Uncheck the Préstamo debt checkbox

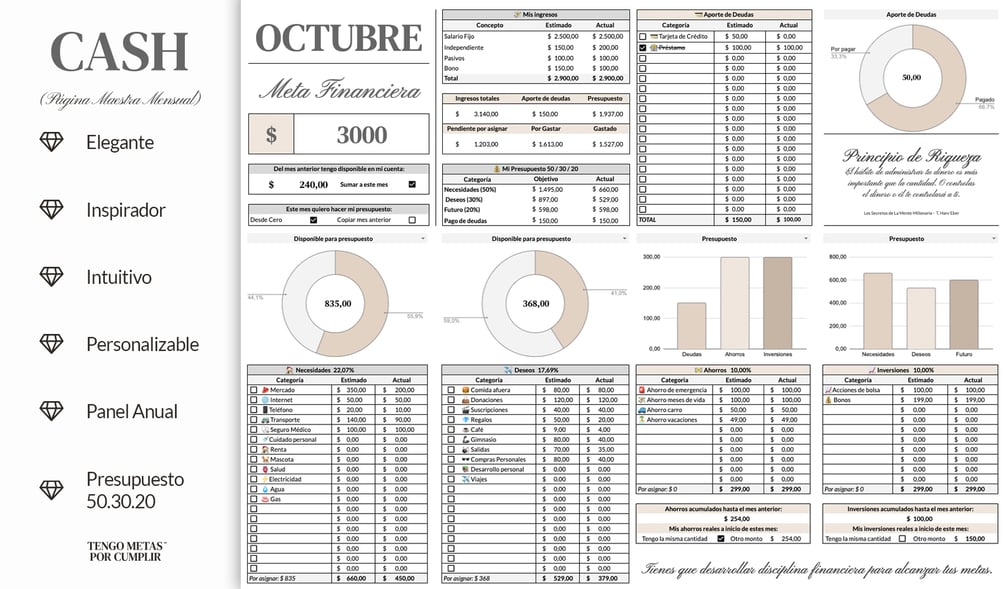[x=643, y=47]
